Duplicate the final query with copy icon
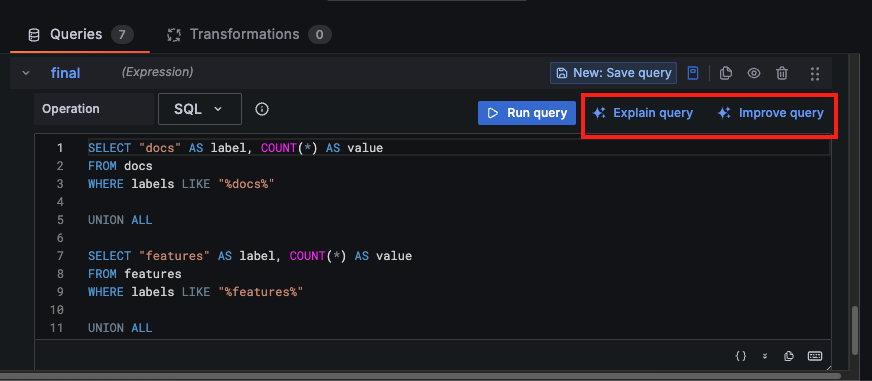872x381 pixels. (725, 73)
